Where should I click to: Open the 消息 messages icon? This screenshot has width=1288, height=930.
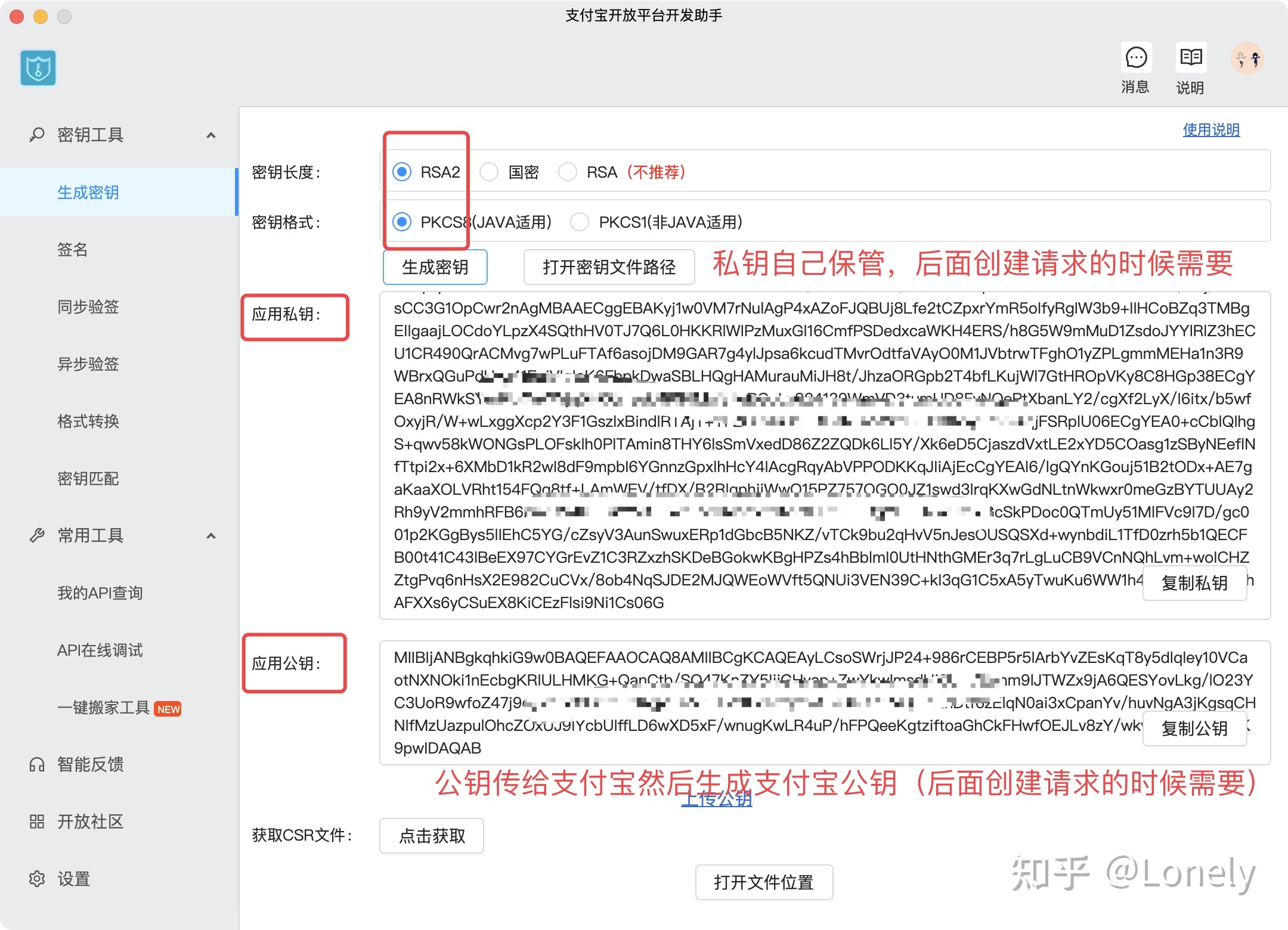click(x=1136, y=58)
